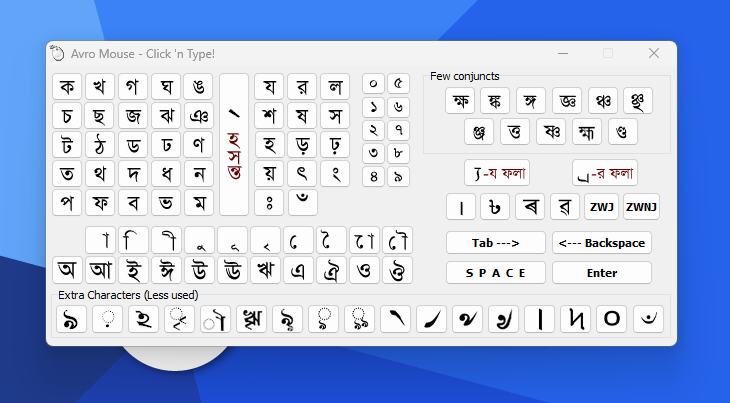Click the র ফলা button
Image resolution: width=730 pixels, height=403 pixels.
pyautogui.click(x=605, y=173)
